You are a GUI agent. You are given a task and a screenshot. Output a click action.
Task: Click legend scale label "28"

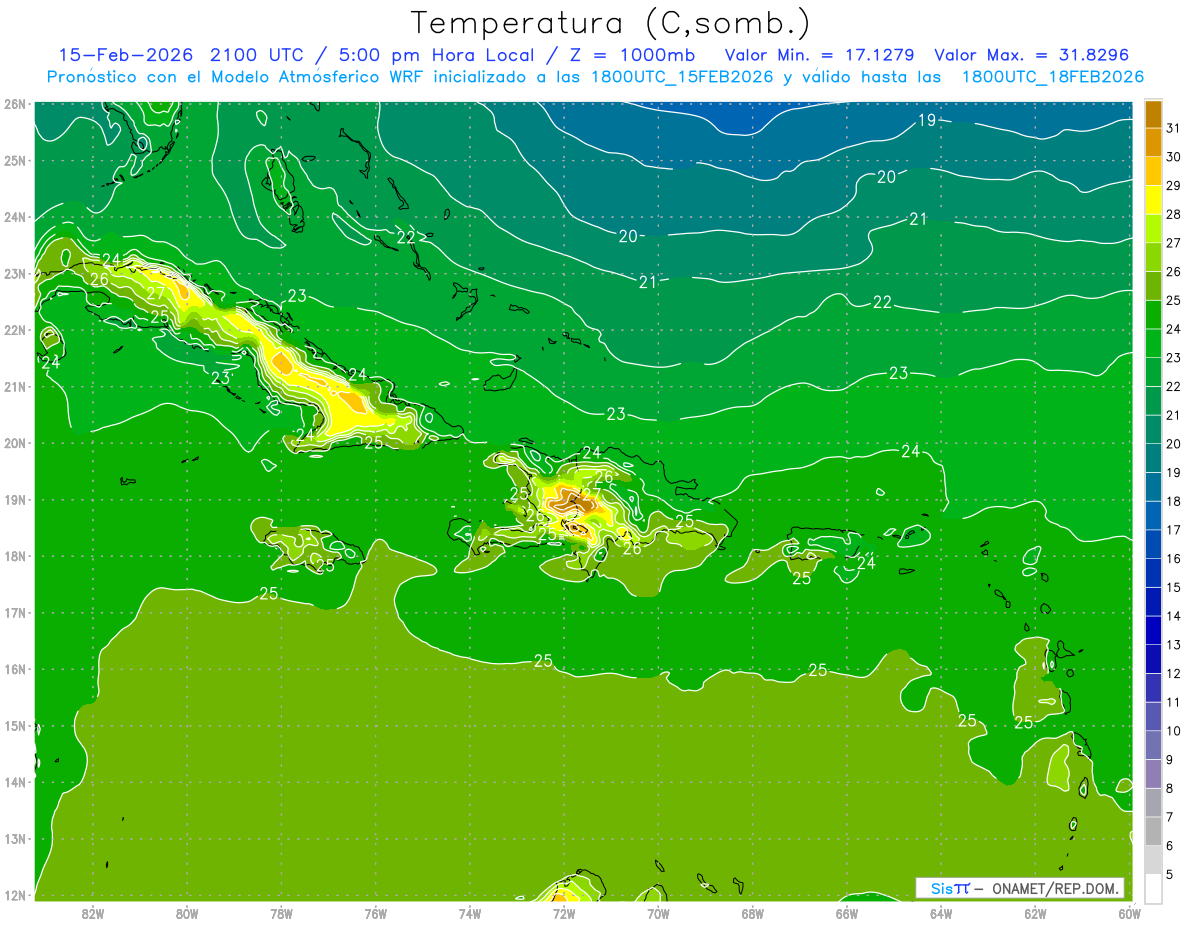1174,214
